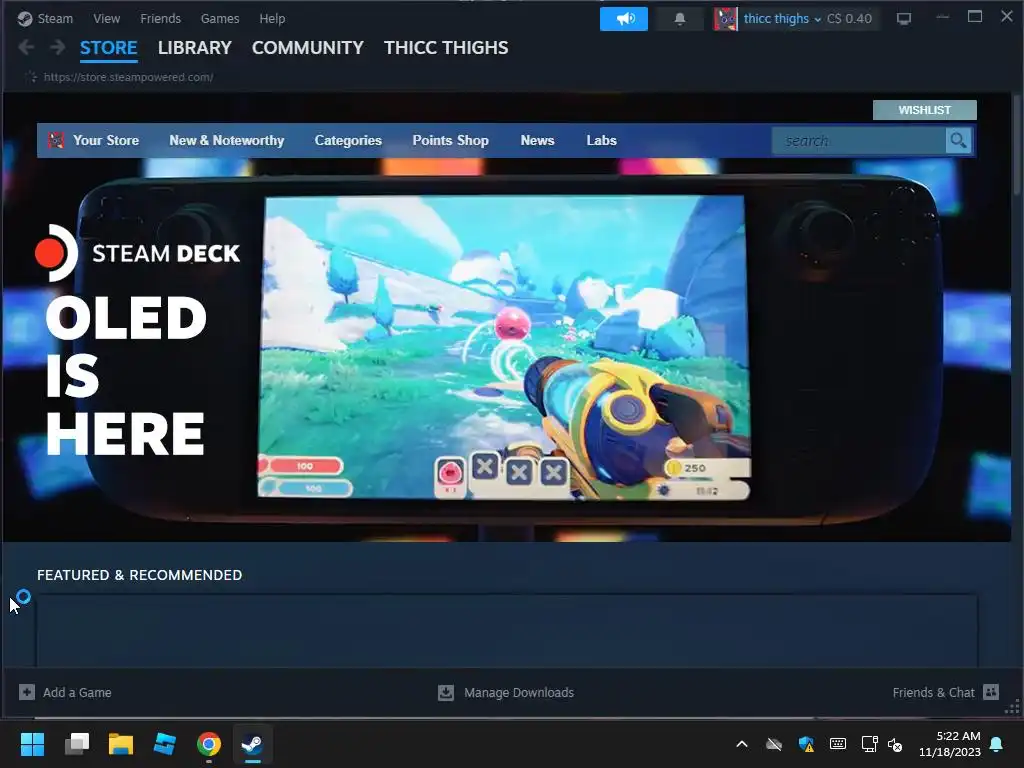Image resolution: width=1024 pixels, height=768 pixels.
Task: Open Google Chrome from the taskbar
Action: point(209,744)
